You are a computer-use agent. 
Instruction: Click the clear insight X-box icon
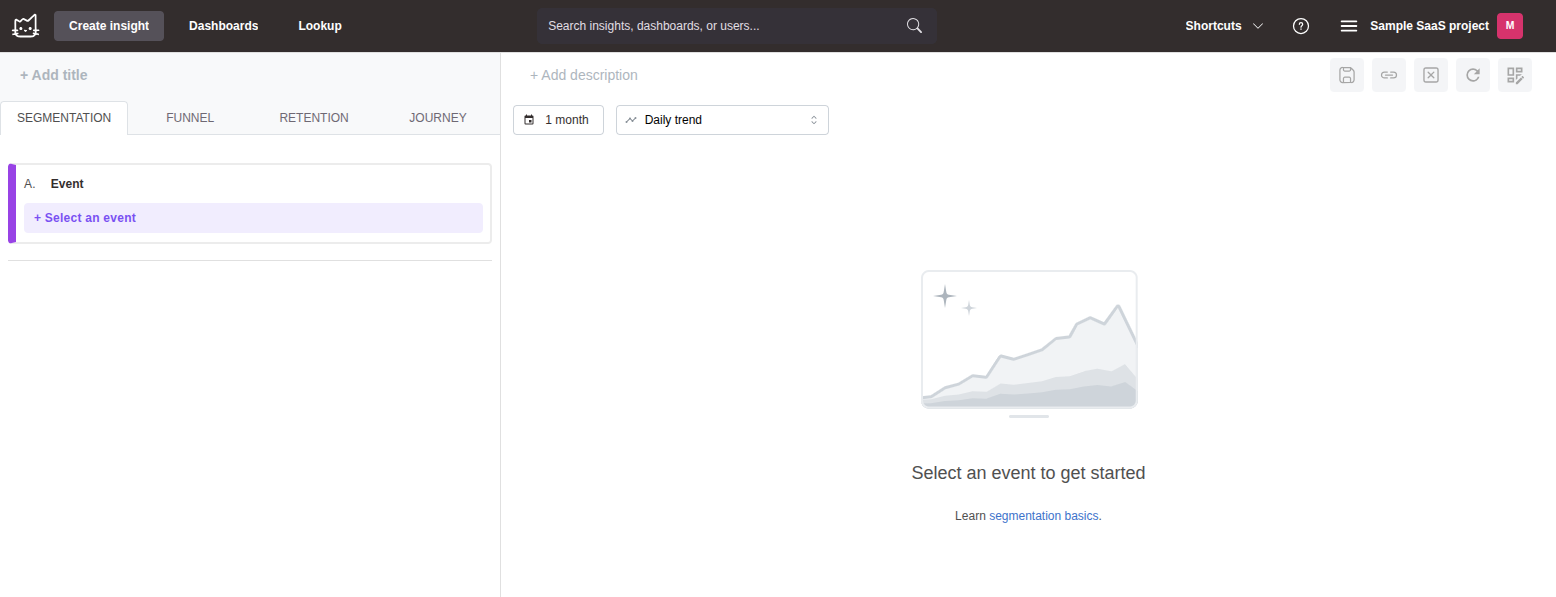1431,75
